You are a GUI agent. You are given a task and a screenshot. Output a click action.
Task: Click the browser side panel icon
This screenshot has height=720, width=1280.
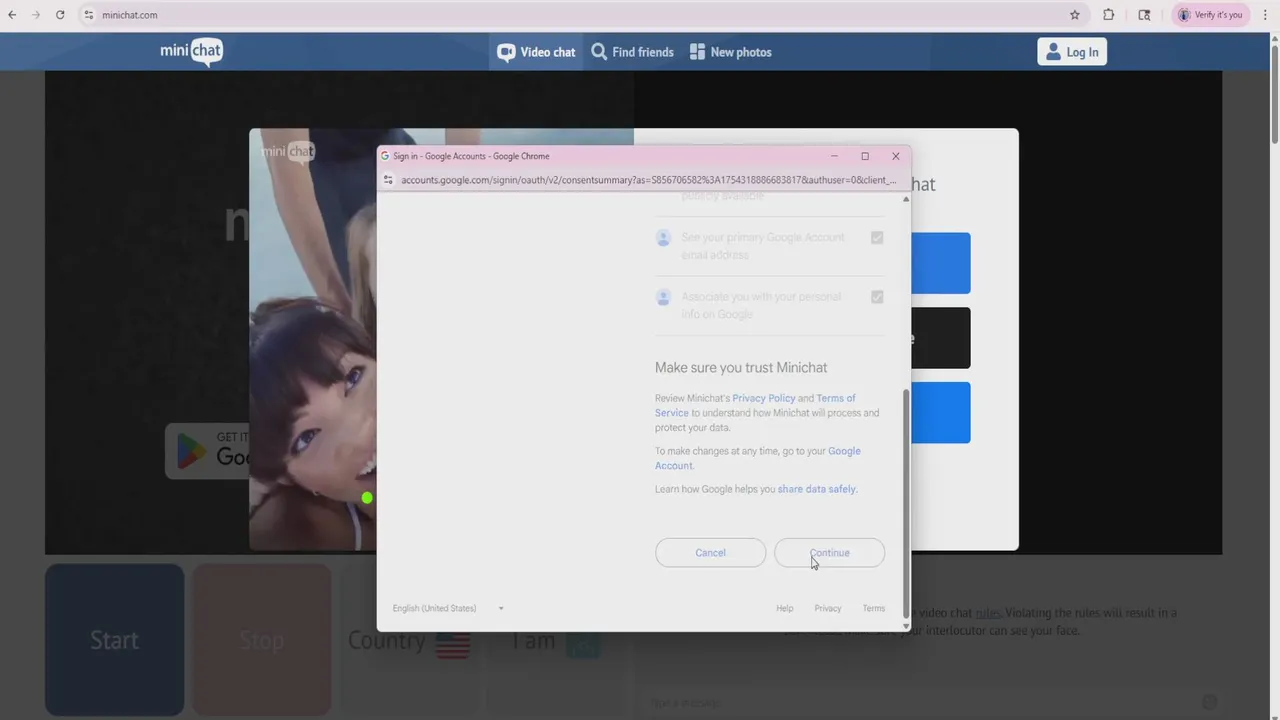(1145, 15)
